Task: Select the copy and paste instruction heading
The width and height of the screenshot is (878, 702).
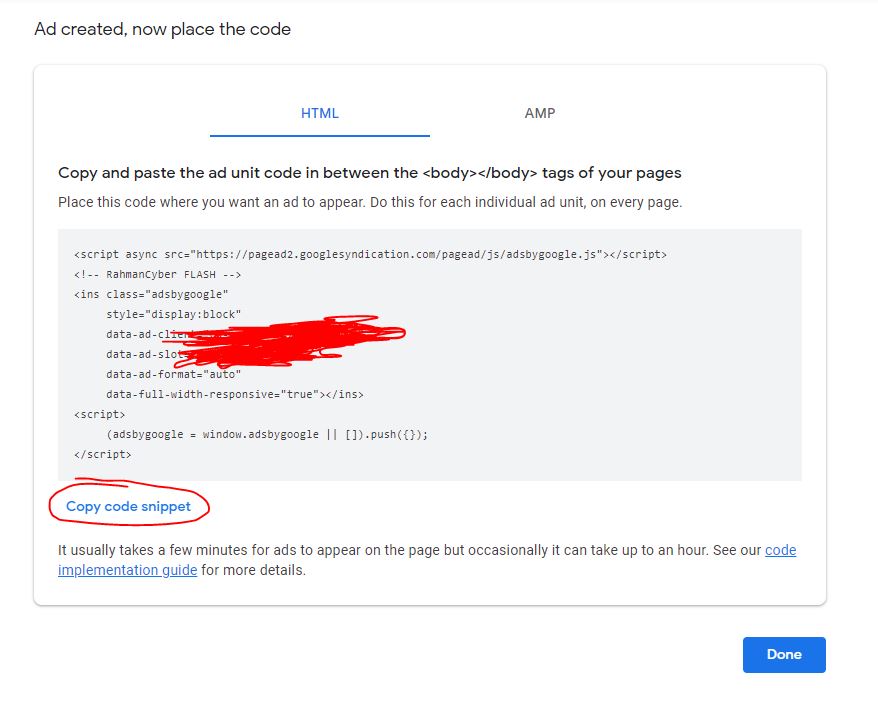Action: tap(370, 173)
